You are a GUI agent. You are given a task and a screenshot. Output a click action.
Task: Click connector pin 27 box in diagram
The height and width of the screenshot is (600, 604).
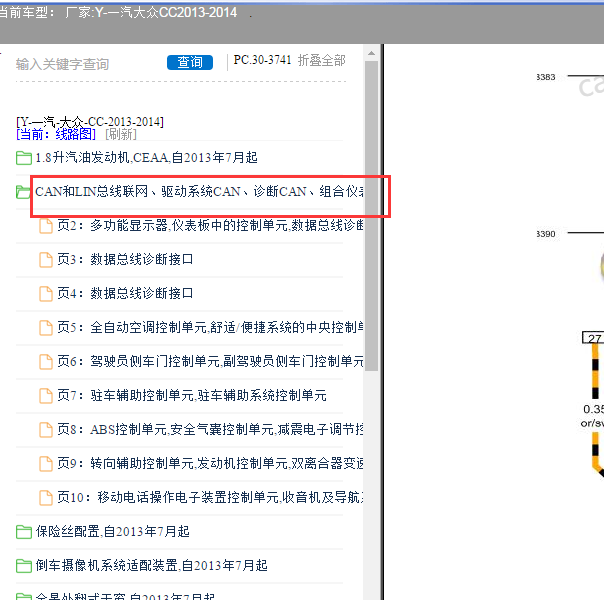(593, 338)
